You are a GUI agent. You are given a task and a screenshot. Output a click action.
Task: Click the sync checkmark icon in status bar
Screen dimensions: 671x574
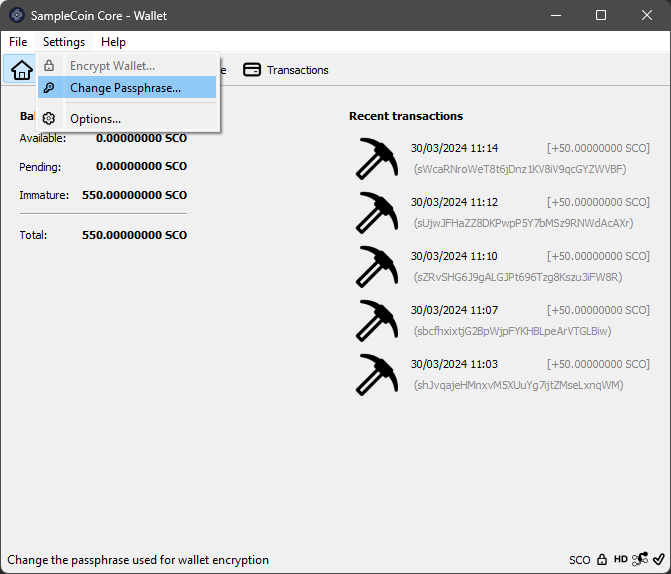658,560
